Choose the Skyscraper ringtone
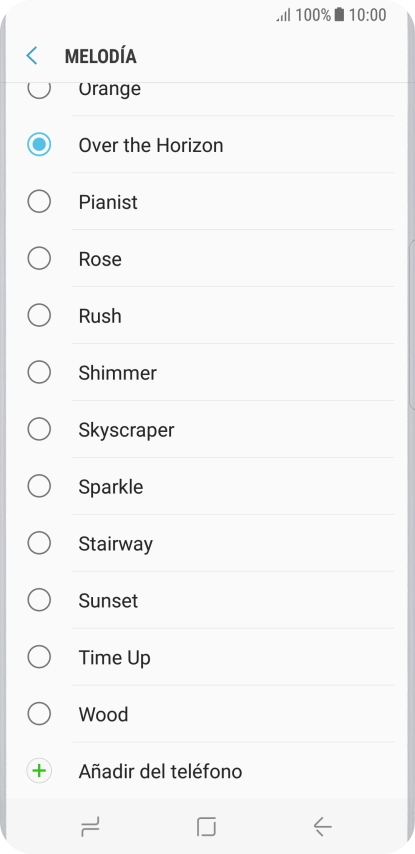 210,430
